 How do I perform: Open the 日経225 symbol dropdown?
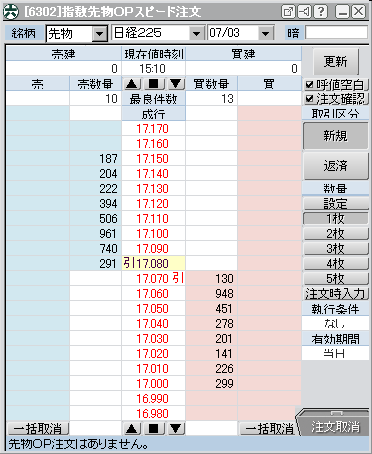(196, 33)
